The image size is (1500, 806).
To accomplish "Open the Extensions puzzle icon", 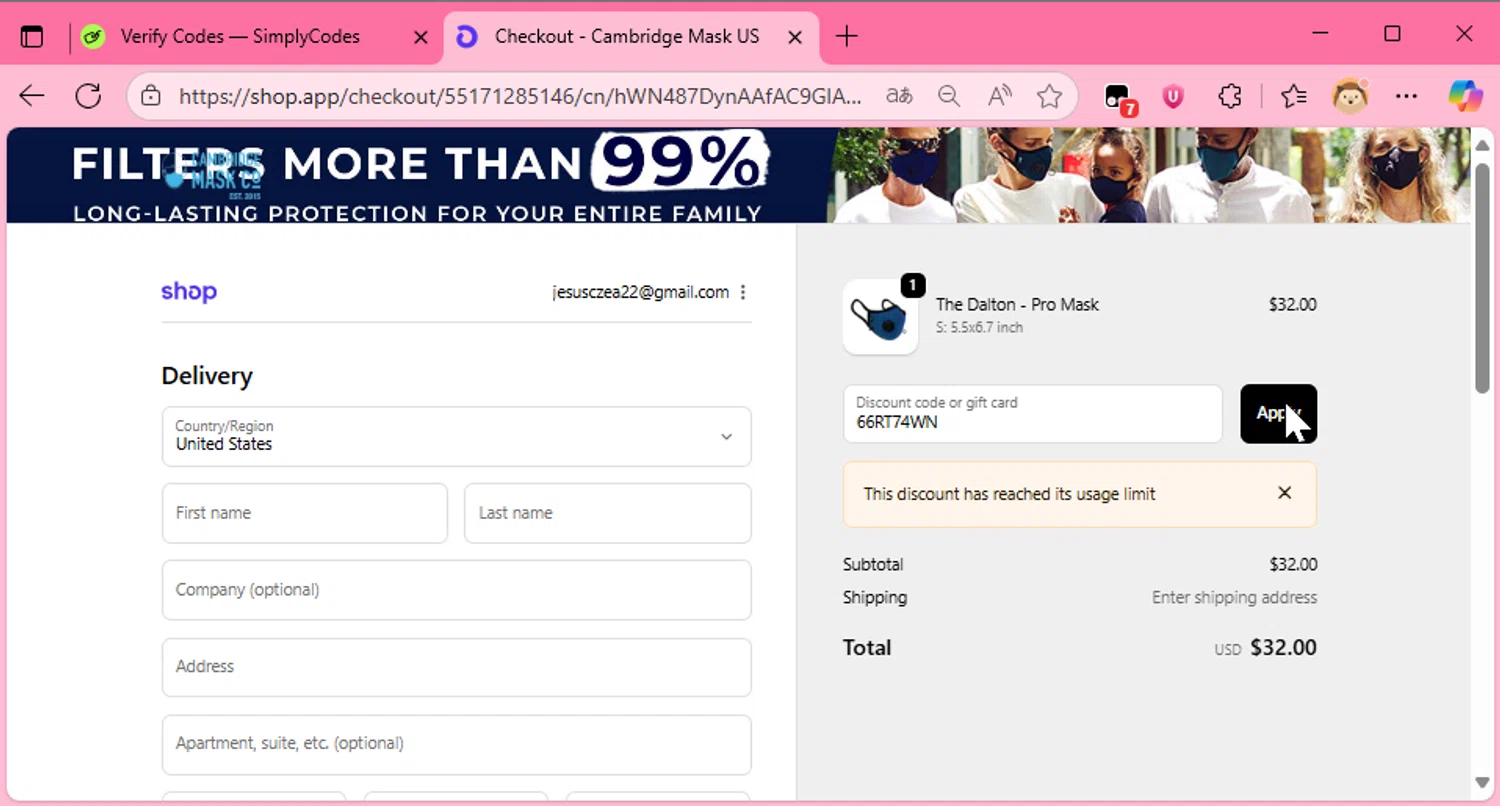I will click(x=1230, y=96).
